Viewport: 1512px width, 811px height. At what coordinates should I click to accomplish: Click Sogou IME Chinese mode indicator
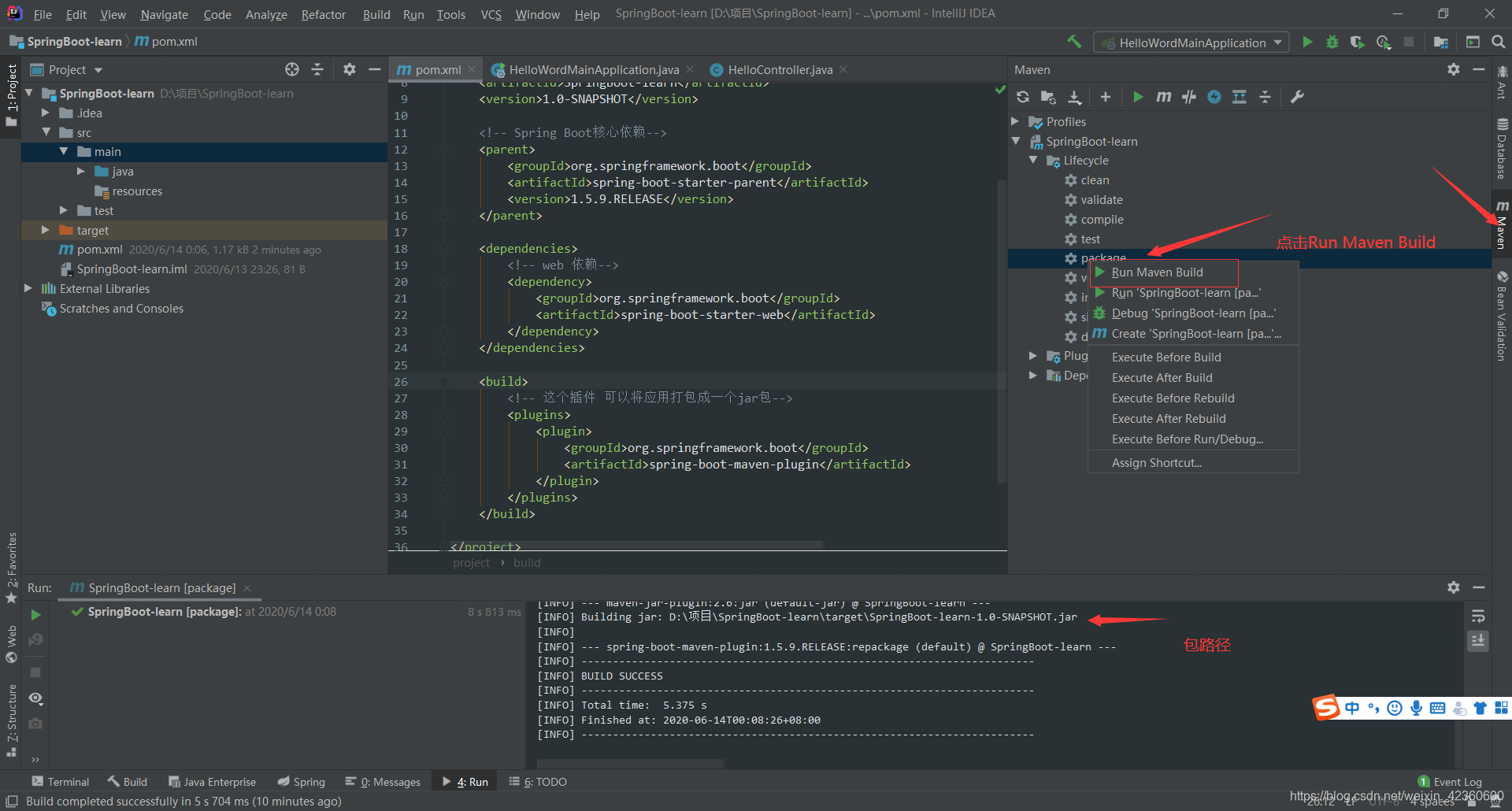coord(1352,708)
